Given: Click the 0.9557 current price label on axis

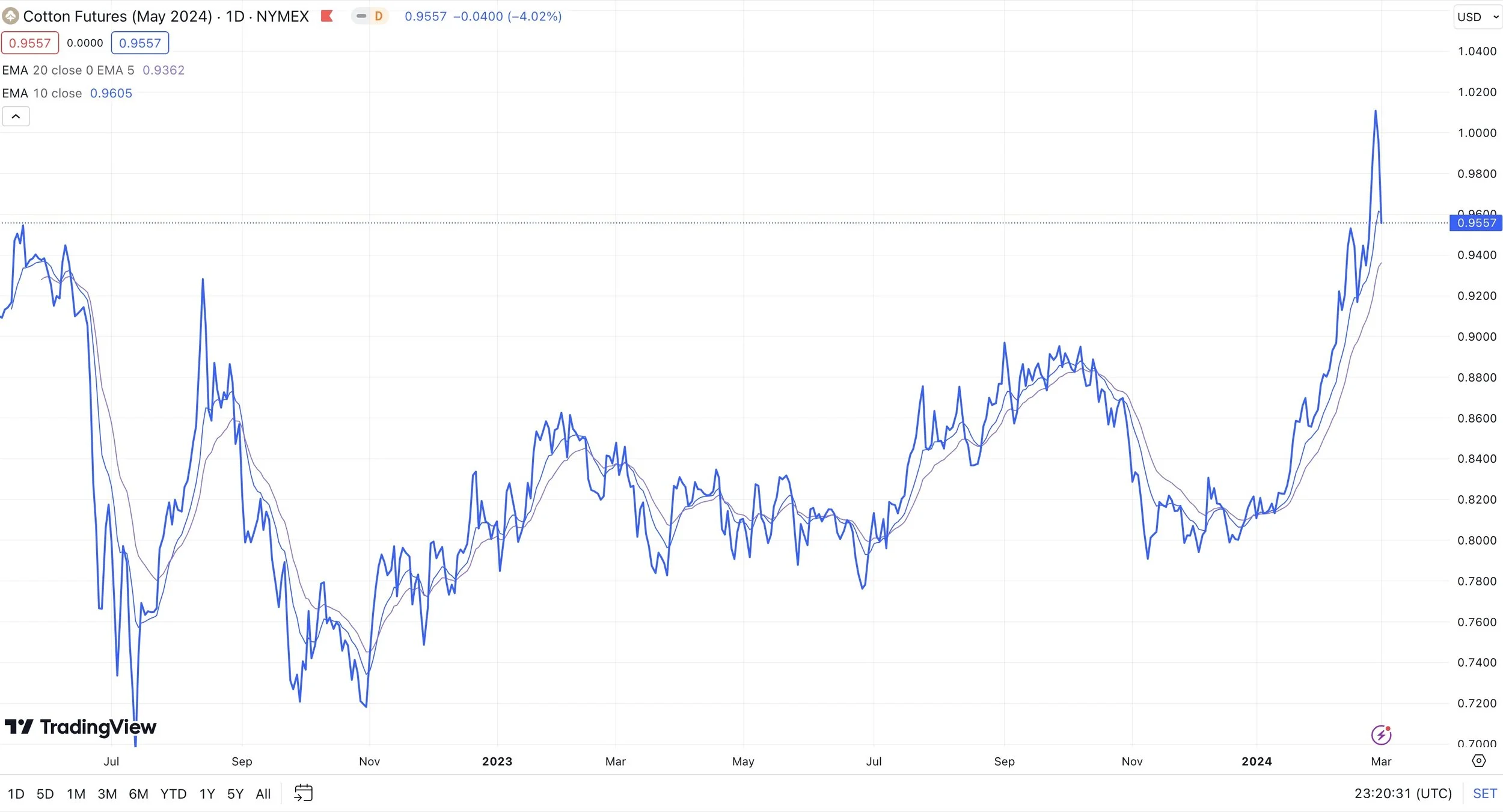Looking at the screenshot, I should pyautogui.click(x=1476, y=223).
